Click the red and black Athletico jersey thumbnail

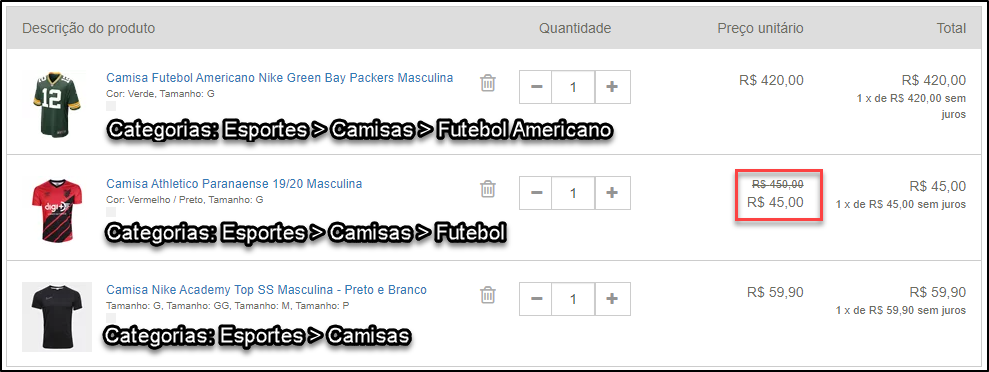coord(57,209)
